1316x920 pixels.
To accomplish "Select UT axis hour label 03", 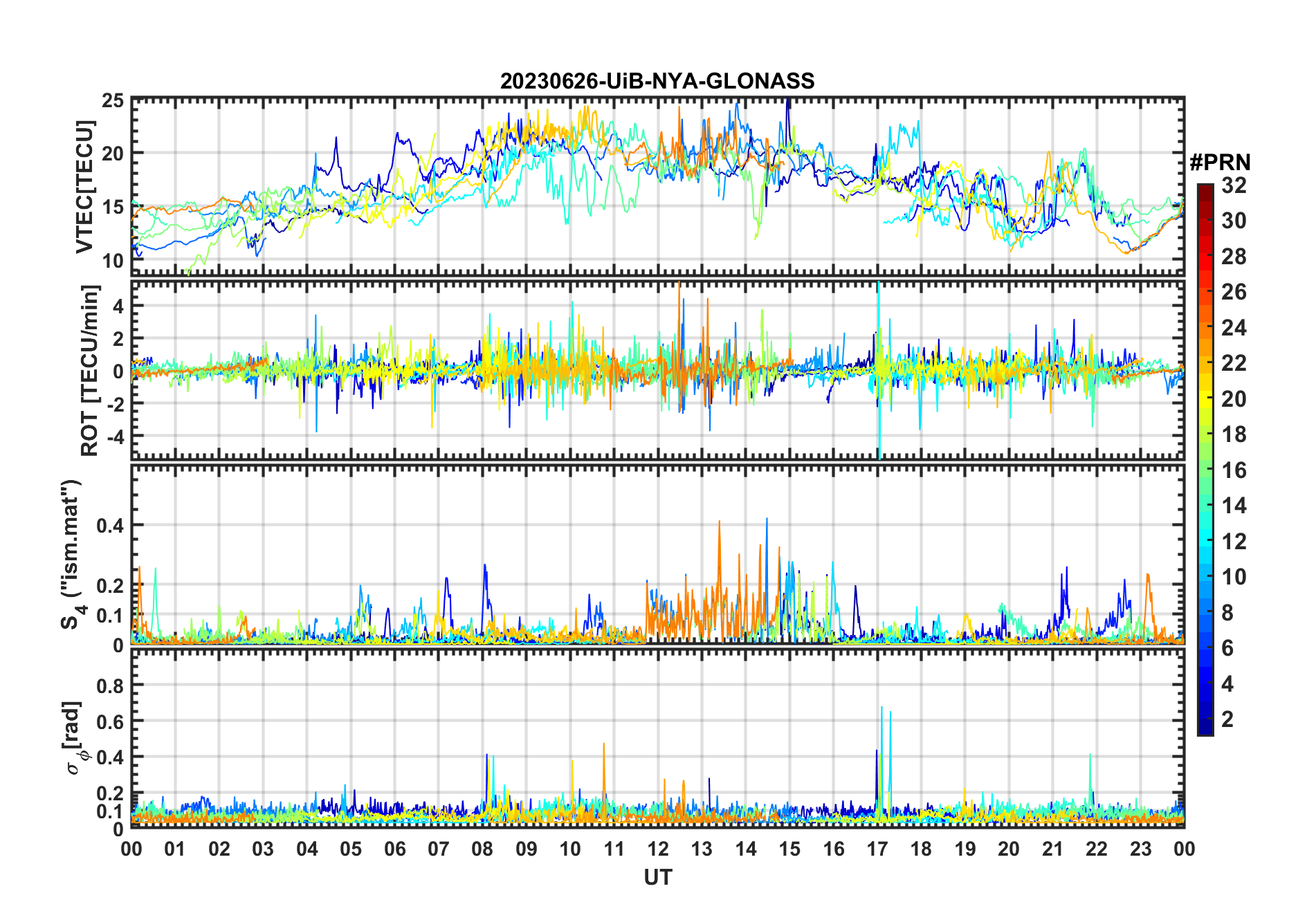I will point(263,849).
